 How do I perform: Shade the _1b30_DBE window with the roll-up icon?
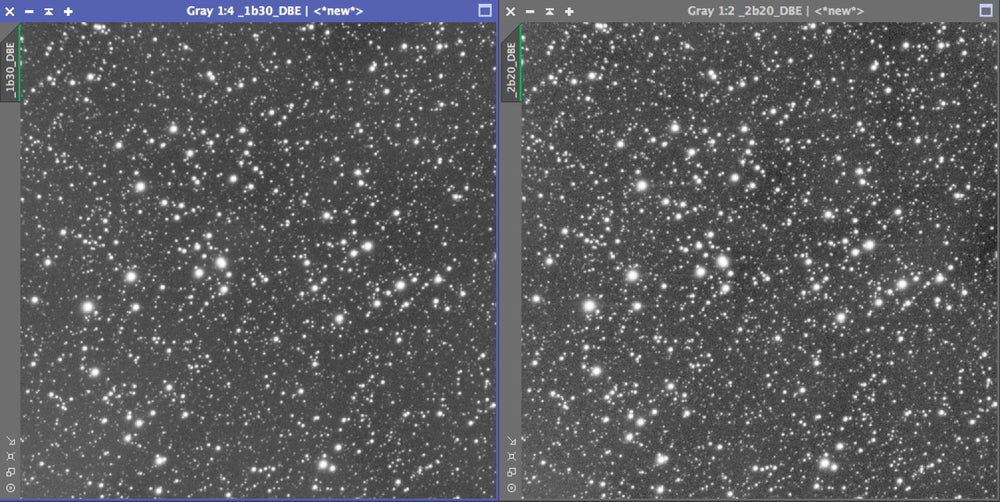pyautogui.click(x=49, y=11)
